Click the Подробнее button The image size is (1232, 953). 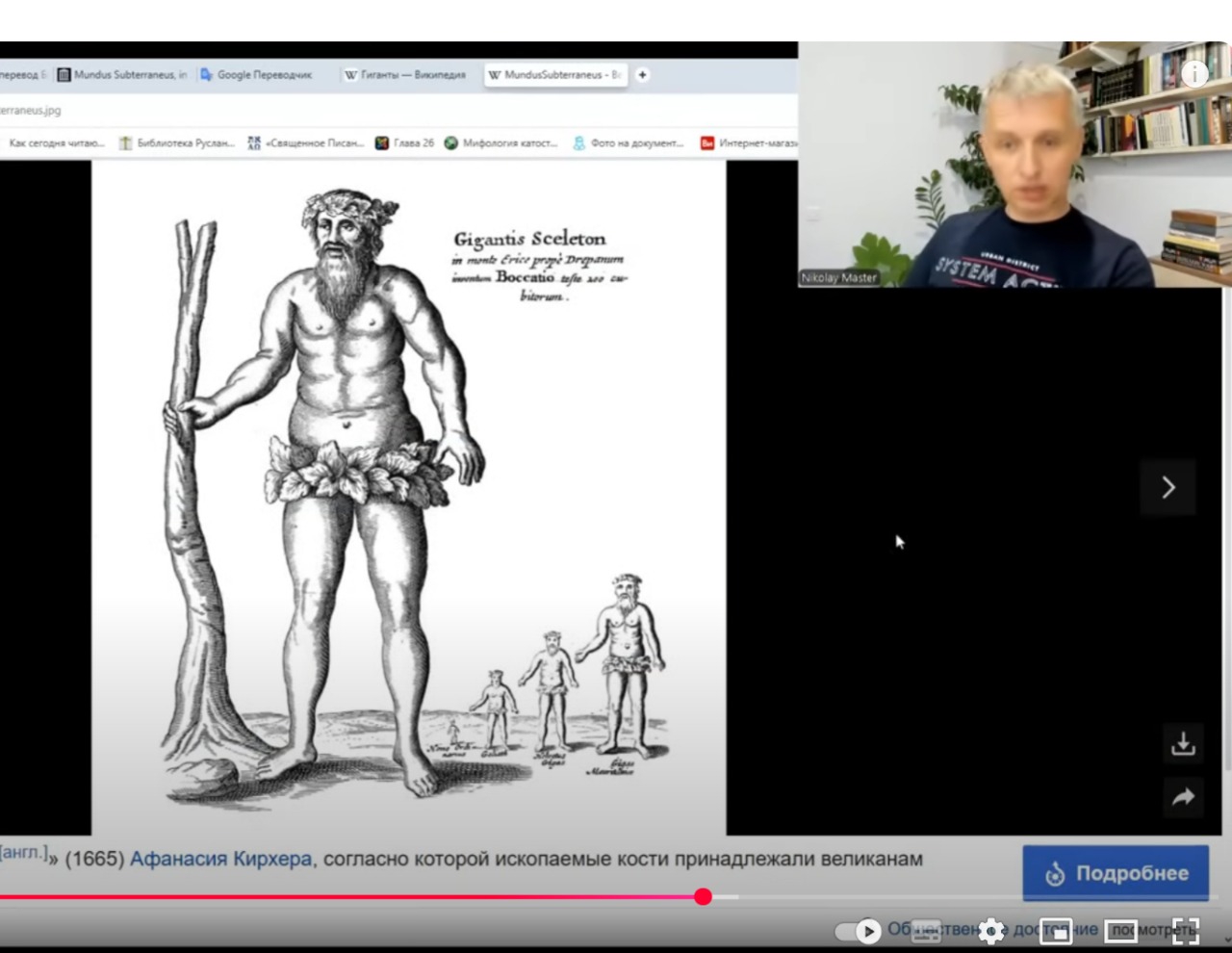[1116, 873]
